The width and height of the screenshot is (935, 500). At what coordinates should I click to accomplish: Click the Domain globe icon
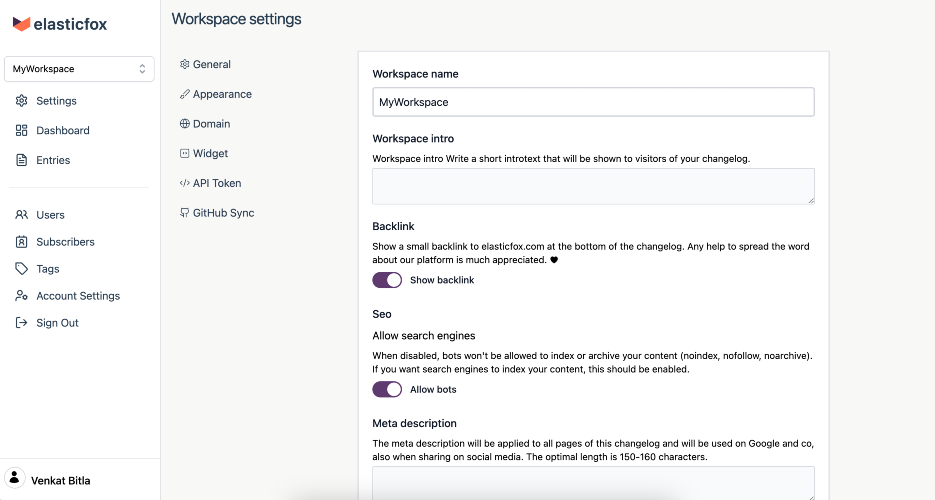(x=184, y=124)
